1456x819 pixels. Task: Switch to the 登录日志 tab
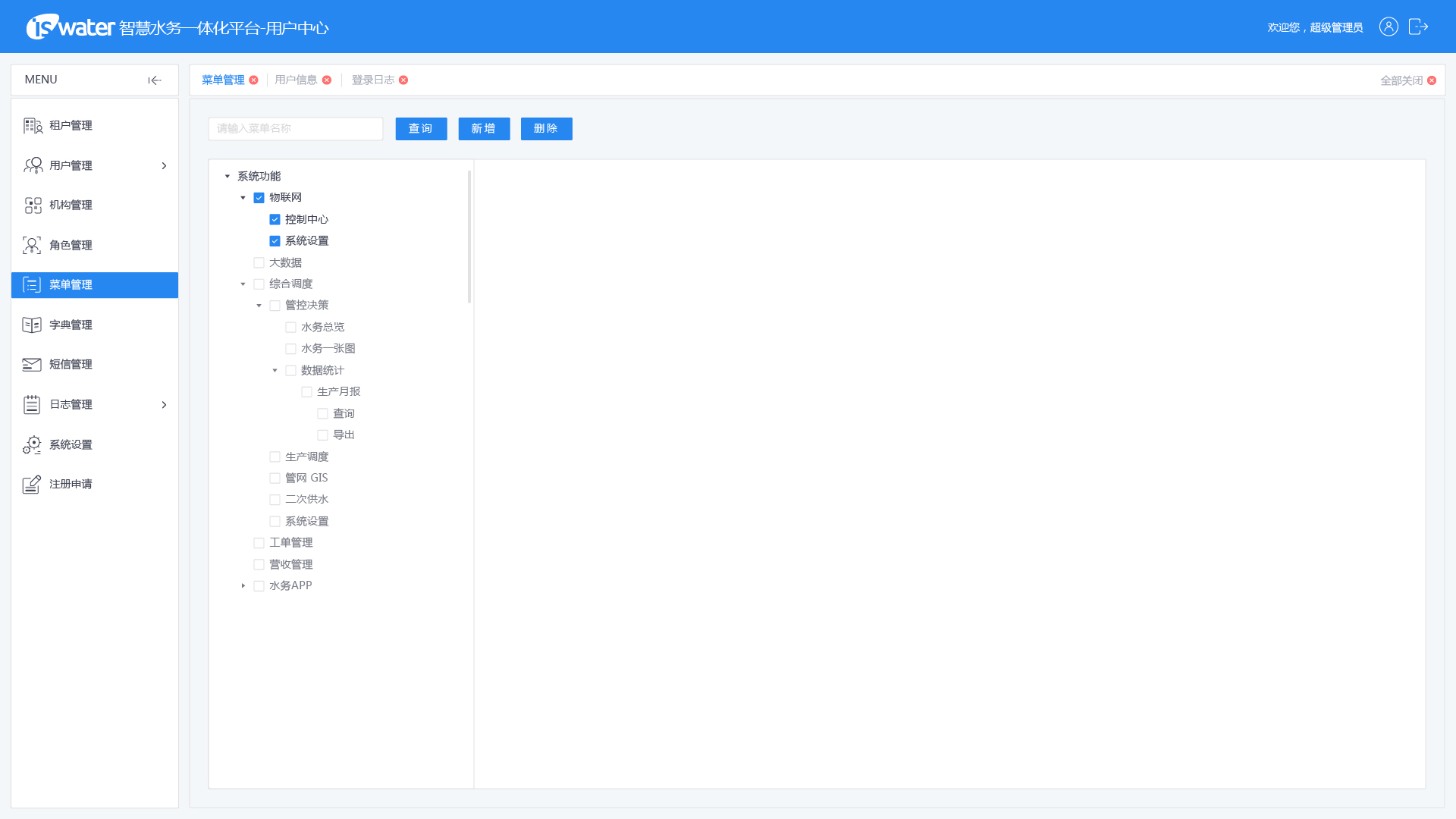[372, 80]
